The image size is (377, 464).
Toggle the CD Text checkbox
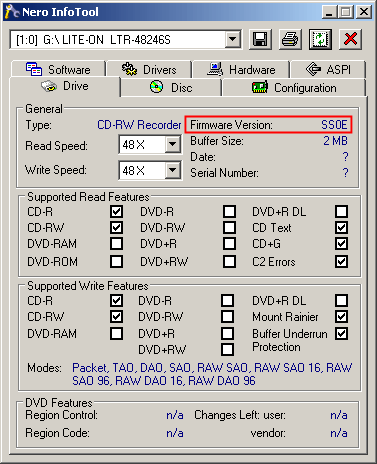342,228
